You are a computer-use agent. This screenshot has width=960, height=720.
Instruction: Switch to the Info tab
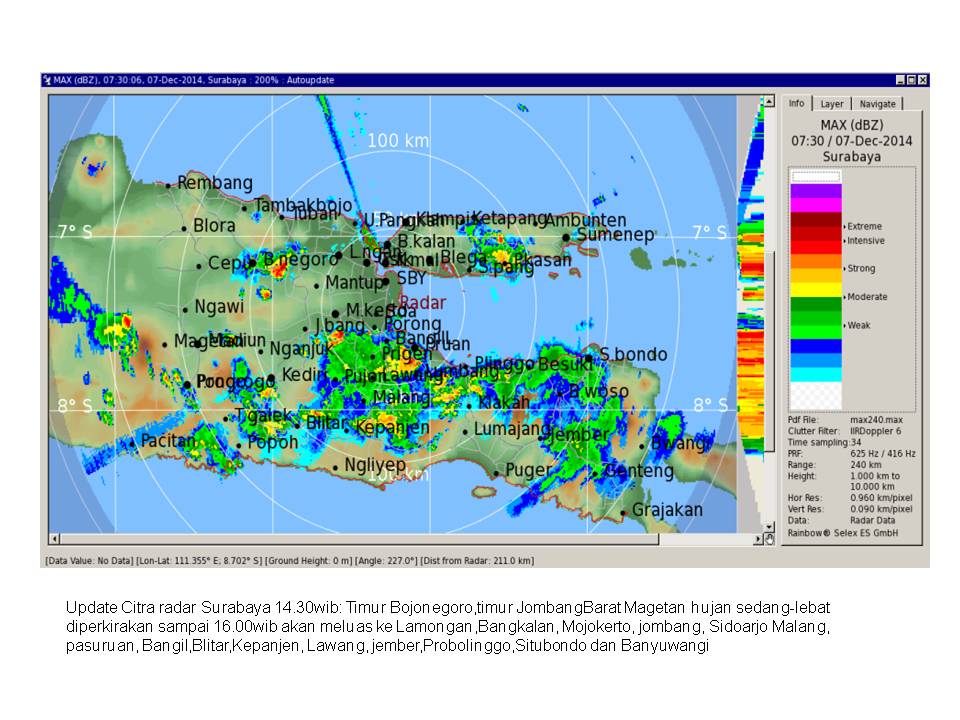point(797,103)
